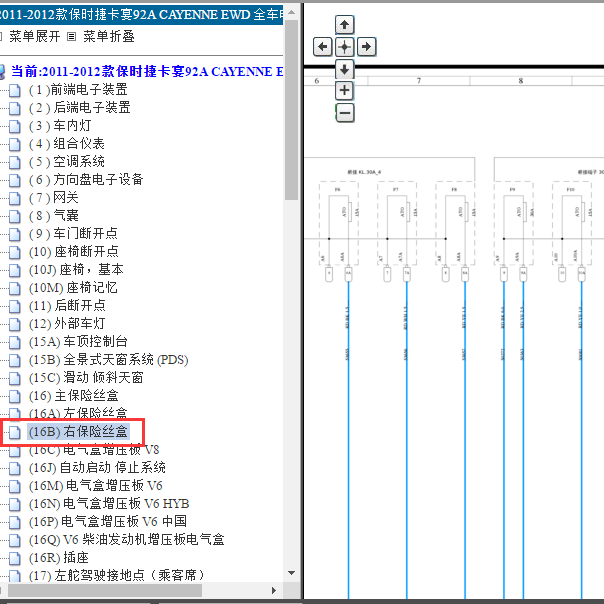Click fuse F9 in the diagram
This screenshot has height=604, width=604.
(514, 223)
